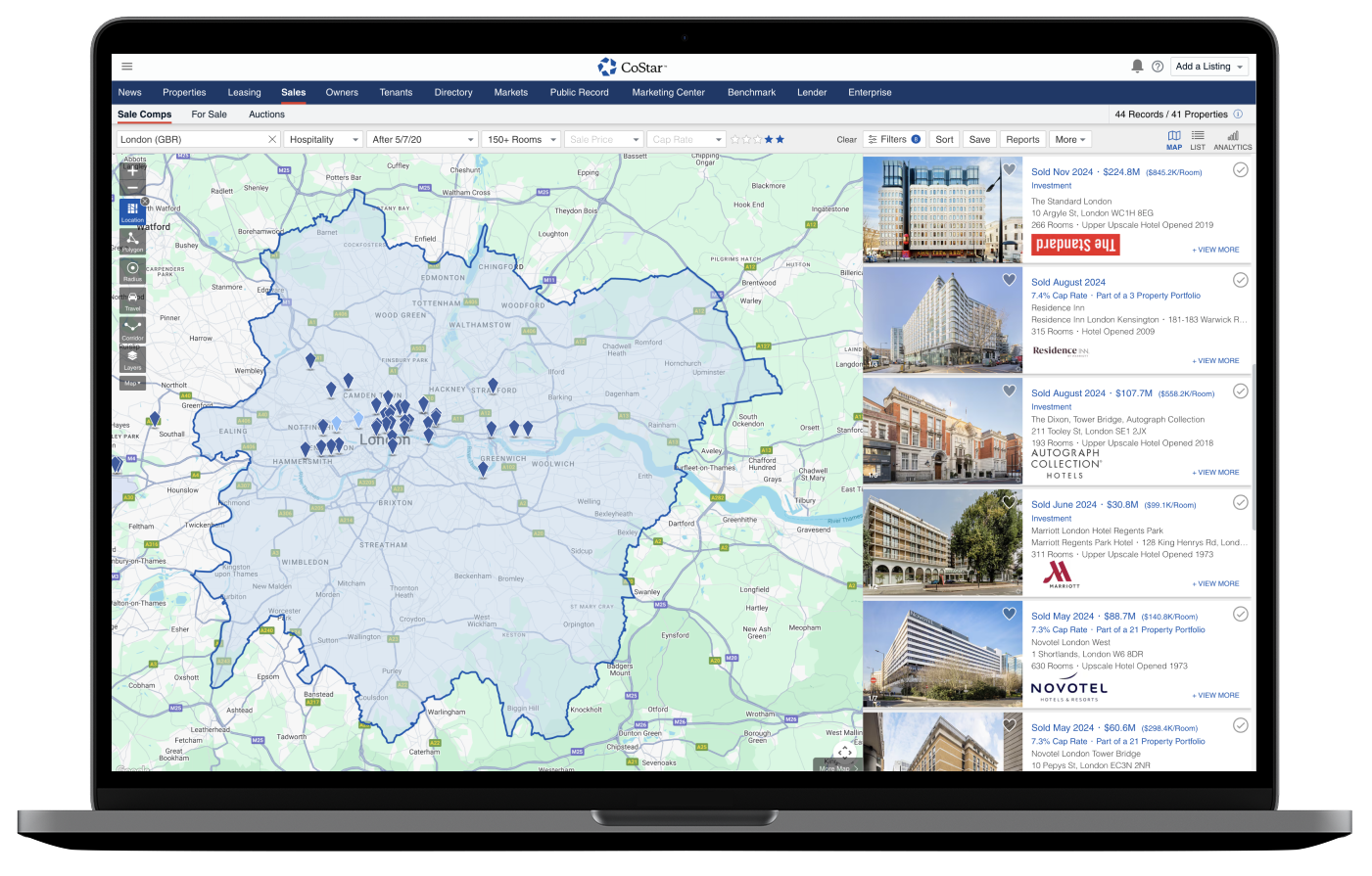Viewport: 1372px width, 876px height.
Task: Expand the Hospitality property type dropdown
Action: 324,140
